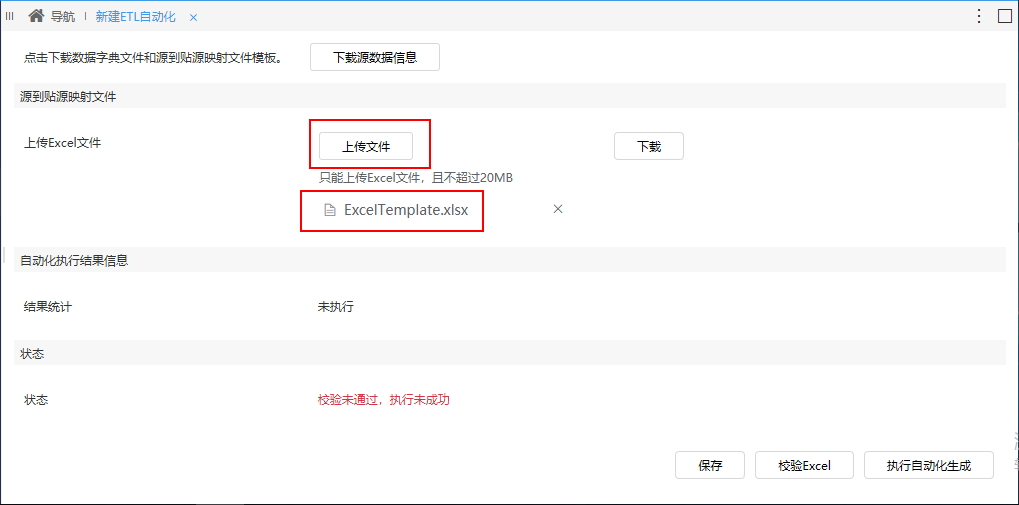
Task: Click the home navigation icon
Action: pyautogui.click(x=36, y=16)
